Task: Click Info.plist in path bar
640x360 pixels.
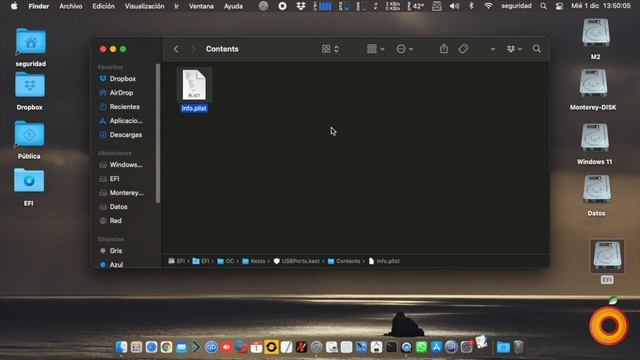Action: coord(384,261)
